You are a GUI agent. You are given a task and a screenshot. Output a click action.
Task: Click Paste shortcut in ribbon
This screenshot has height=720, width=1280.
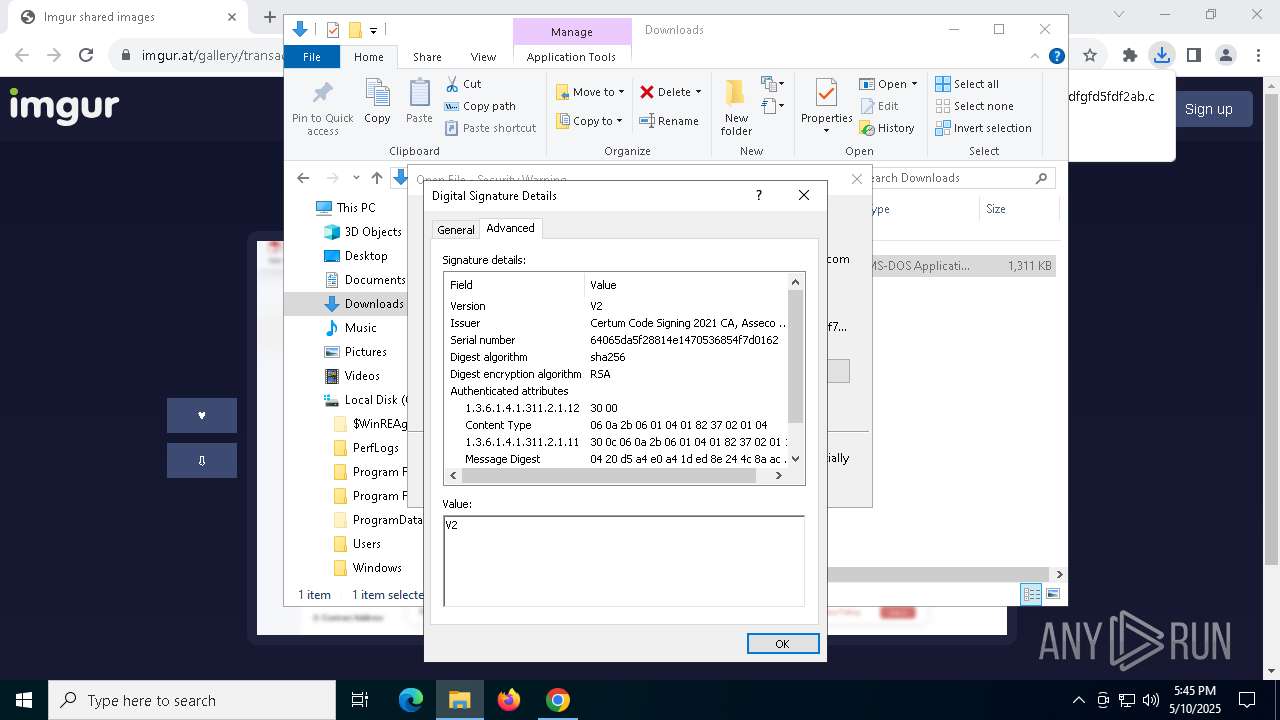pyautogui.click(x=490, y=128)
